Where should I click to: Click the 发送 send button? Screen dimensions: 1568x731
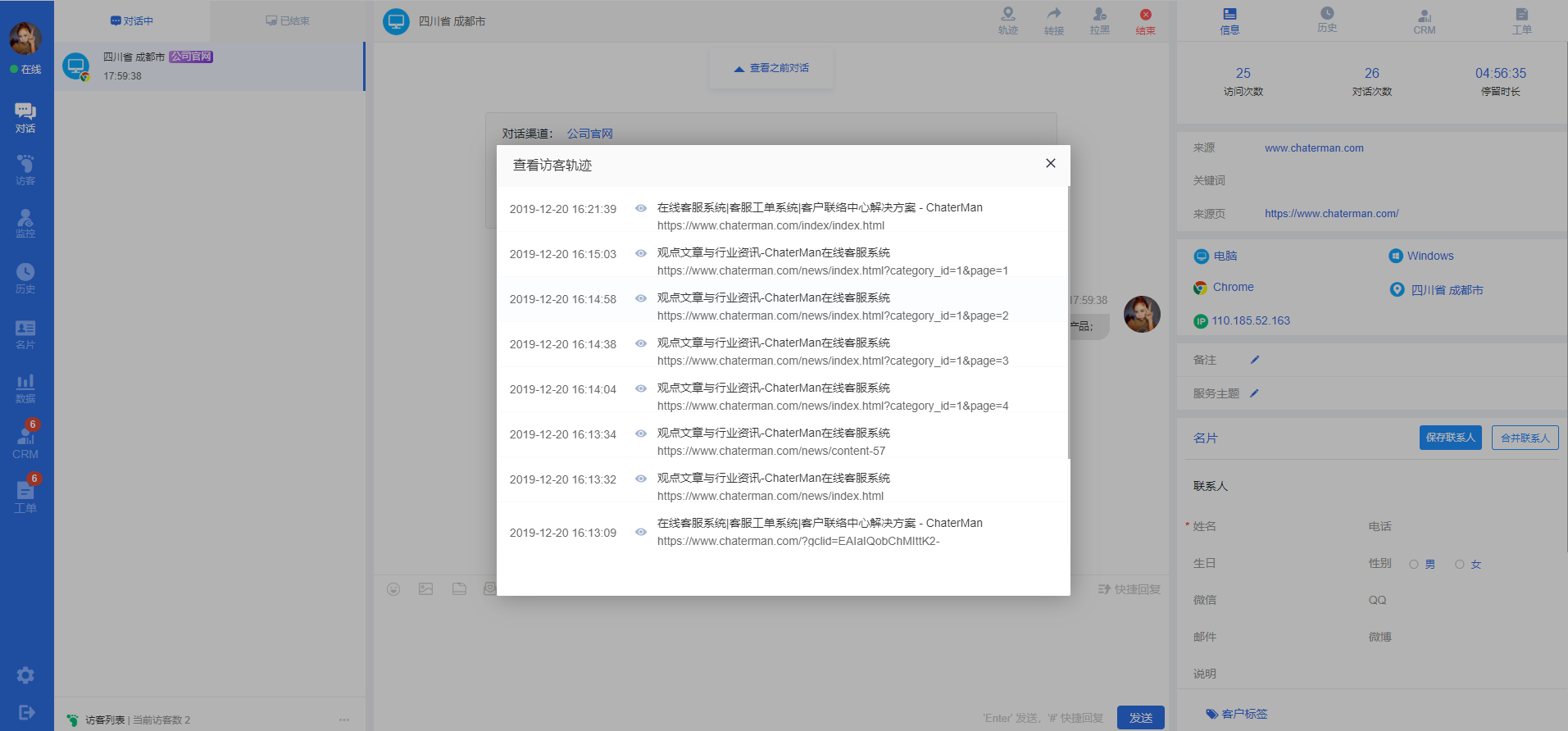pos(1140,717)
